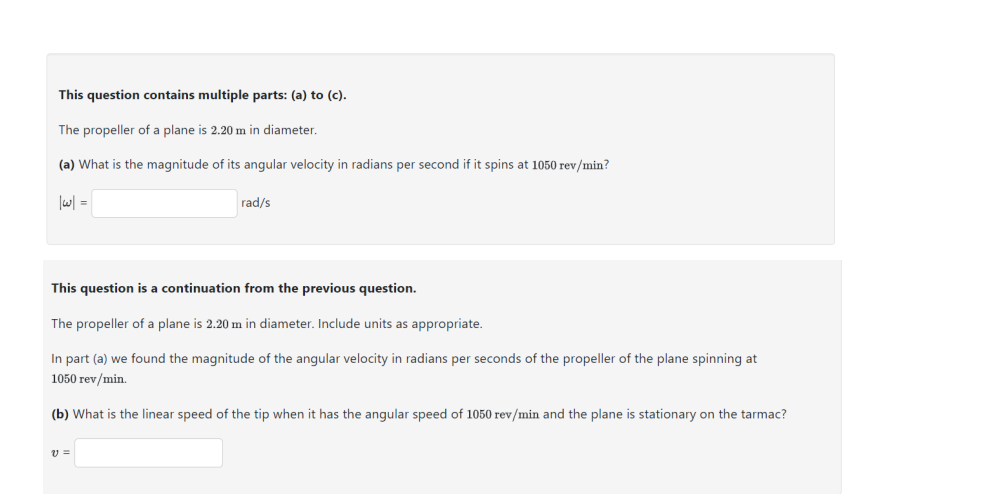Click '2.20 m' in the first question panel

(228, 130)
